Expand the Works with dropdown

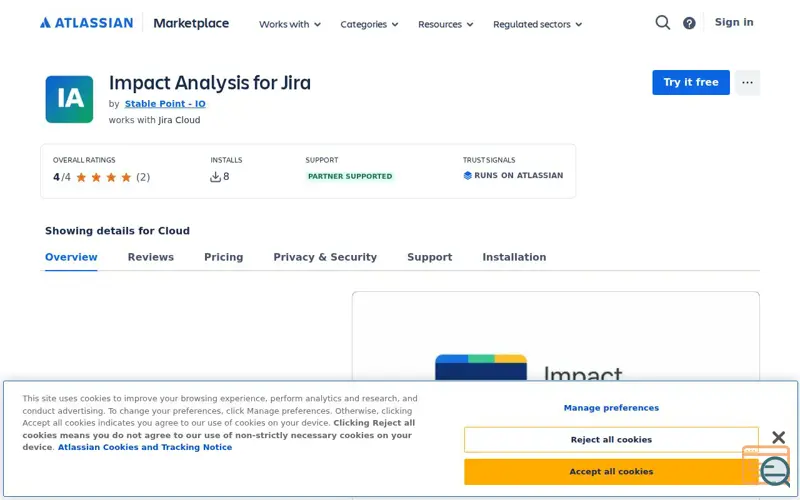point(290,24)
